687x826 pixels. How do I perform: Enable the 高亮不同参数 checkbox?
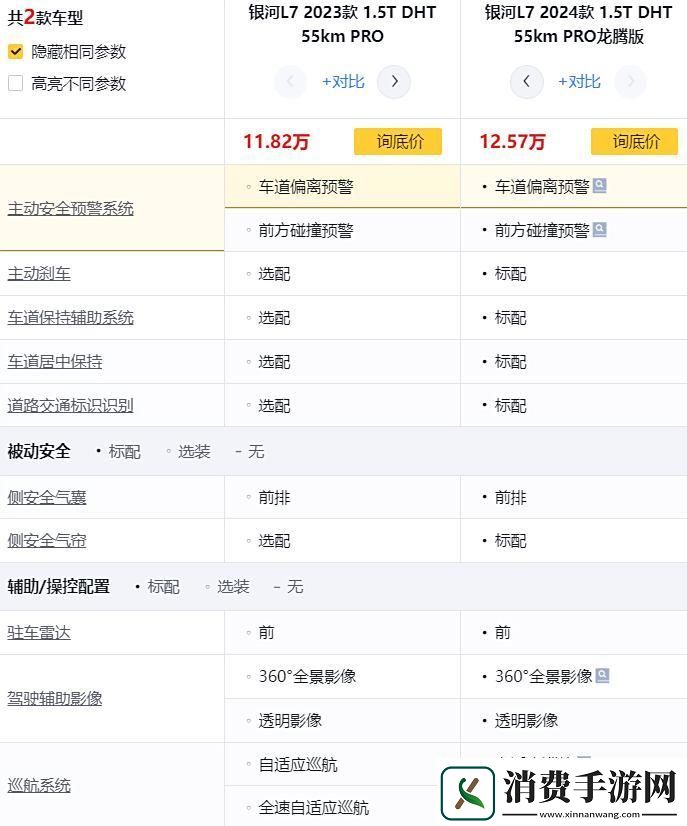[x=15, y=83]
